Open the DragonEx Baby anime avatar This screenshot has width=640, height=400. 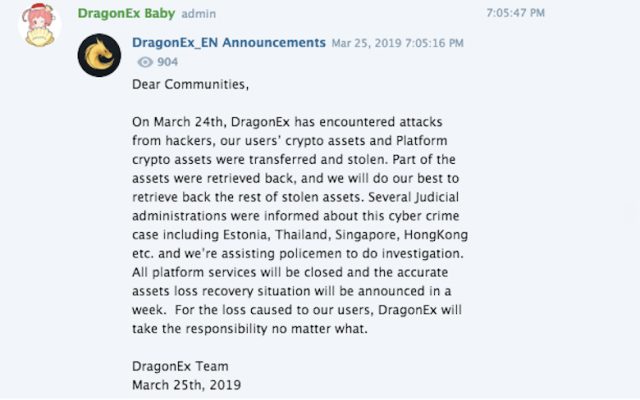[x=40, y=24]
